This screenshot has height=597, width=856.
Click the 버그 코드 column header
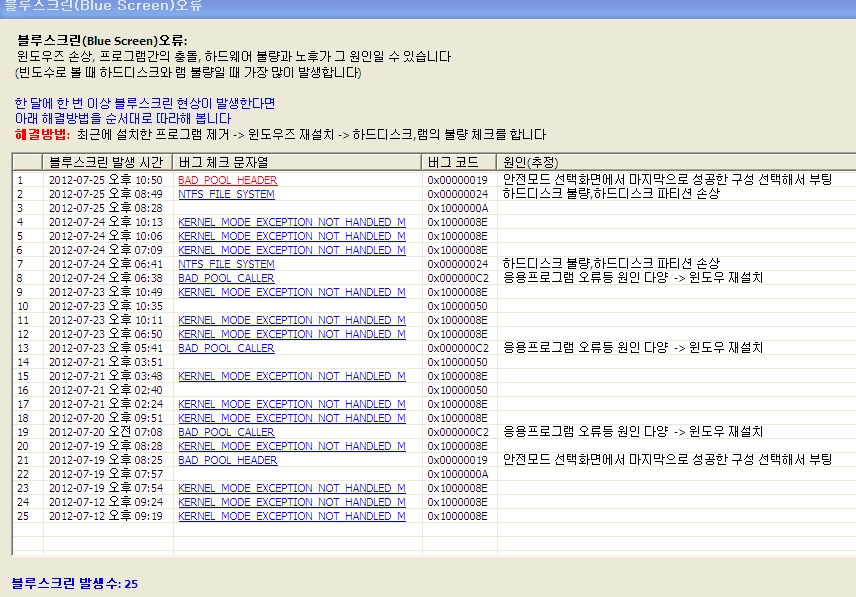[x=459, y=162]
